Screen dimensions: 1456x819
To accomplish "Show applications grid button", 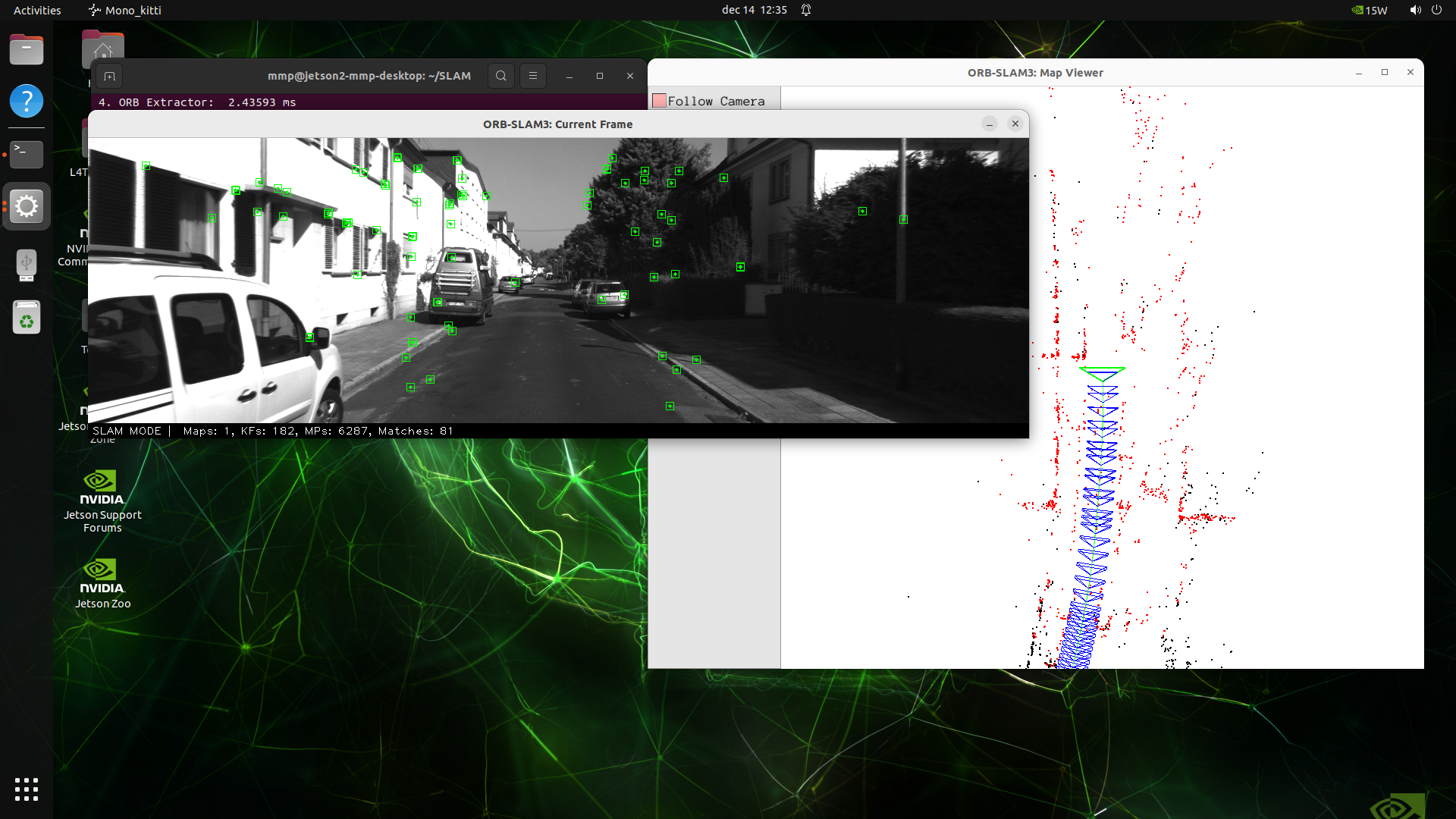I will coord(27,789).
